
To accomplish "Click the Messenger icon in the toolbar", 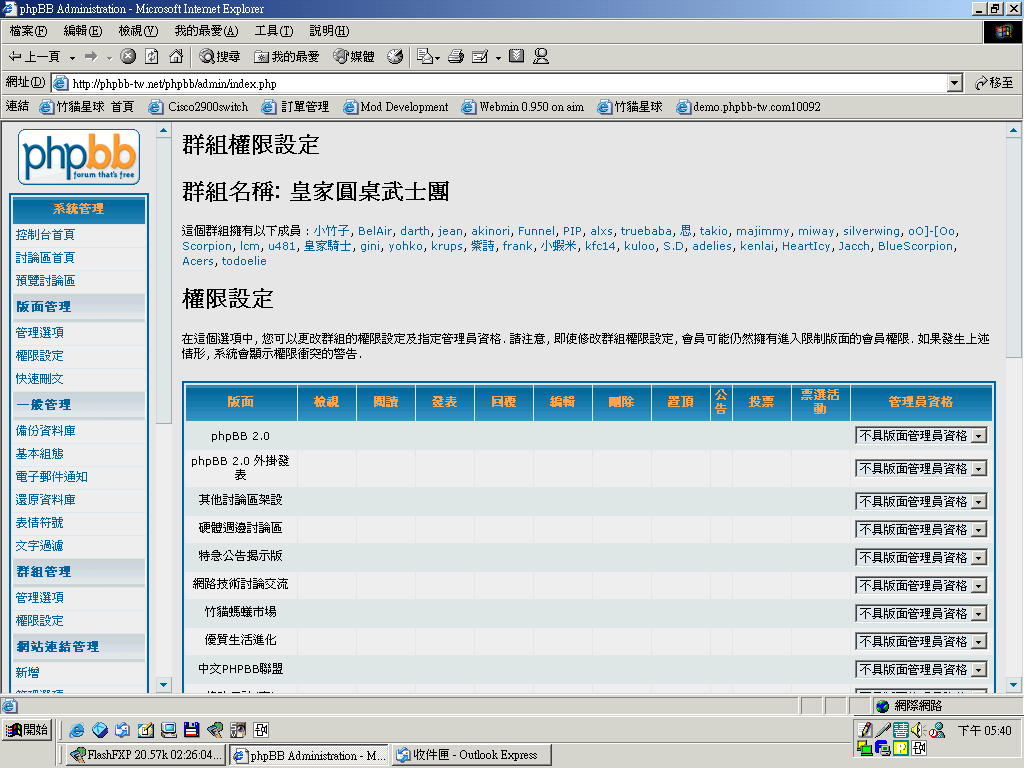I will [541, 57].
